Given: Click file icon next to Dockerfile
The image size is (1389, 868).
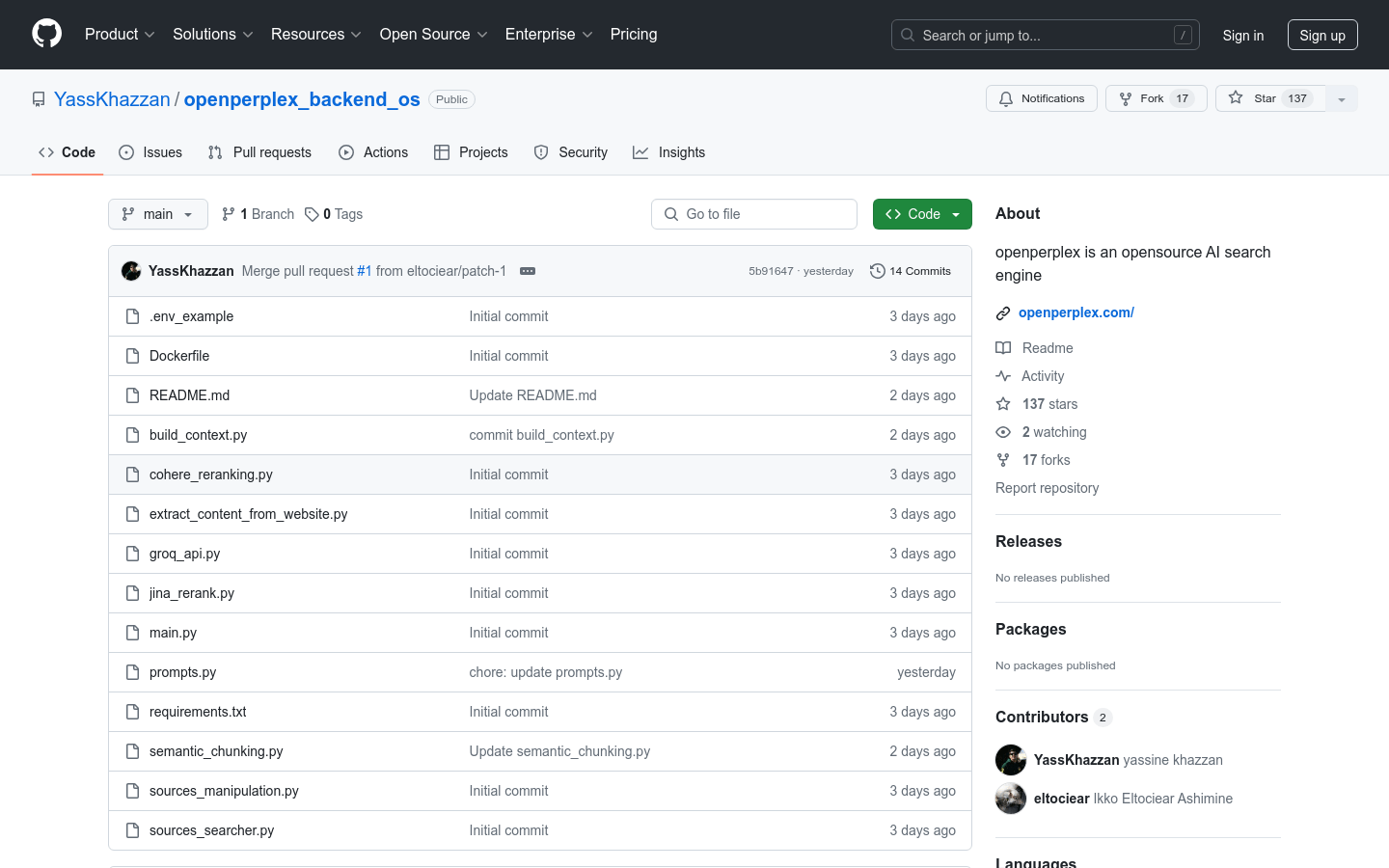Looking at the screenshot, I should pos(133,356).
